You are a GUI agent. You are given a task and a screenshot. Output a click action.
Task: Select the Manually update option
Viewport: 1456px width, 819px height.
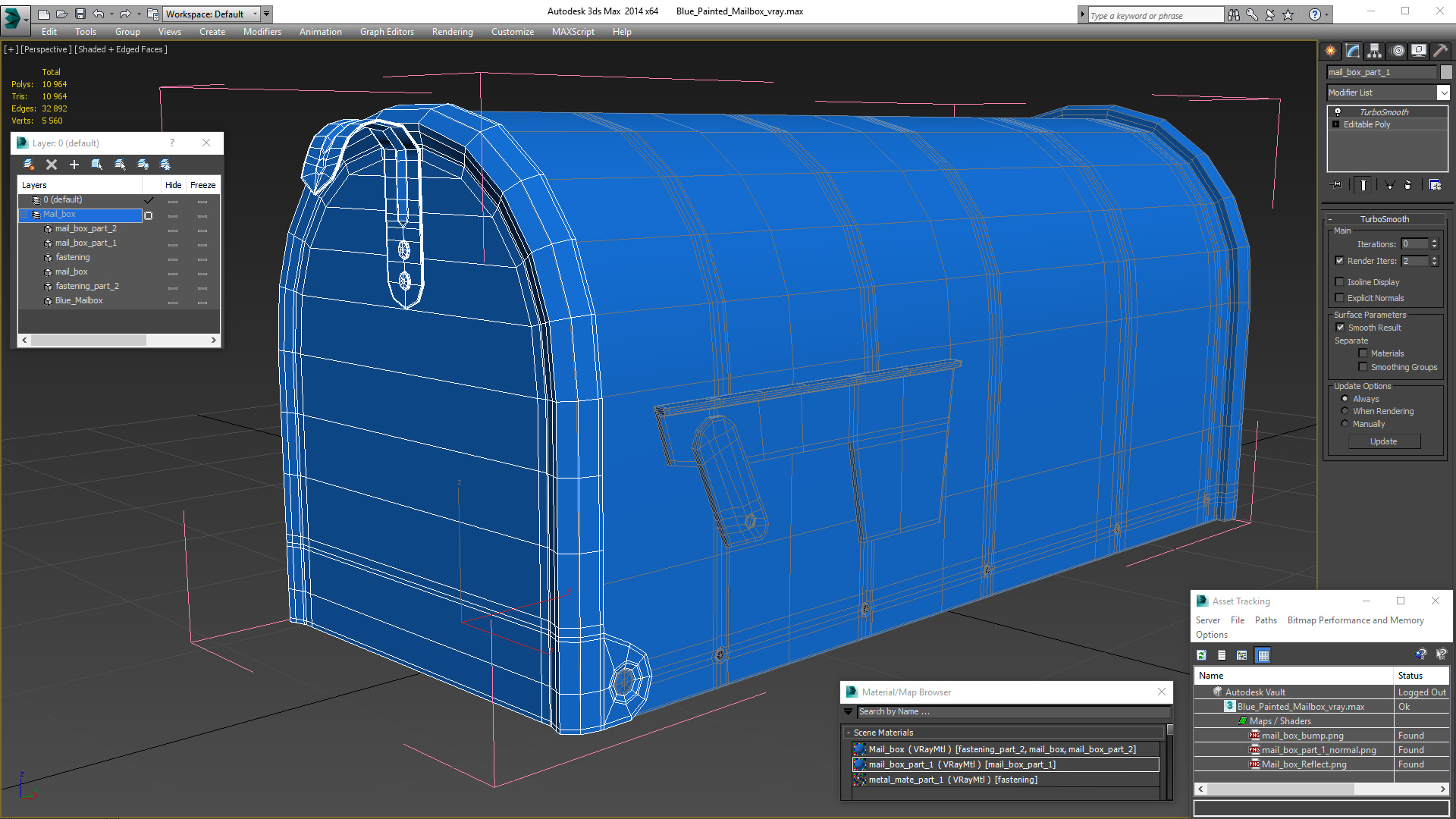(x=1345, y=423)
